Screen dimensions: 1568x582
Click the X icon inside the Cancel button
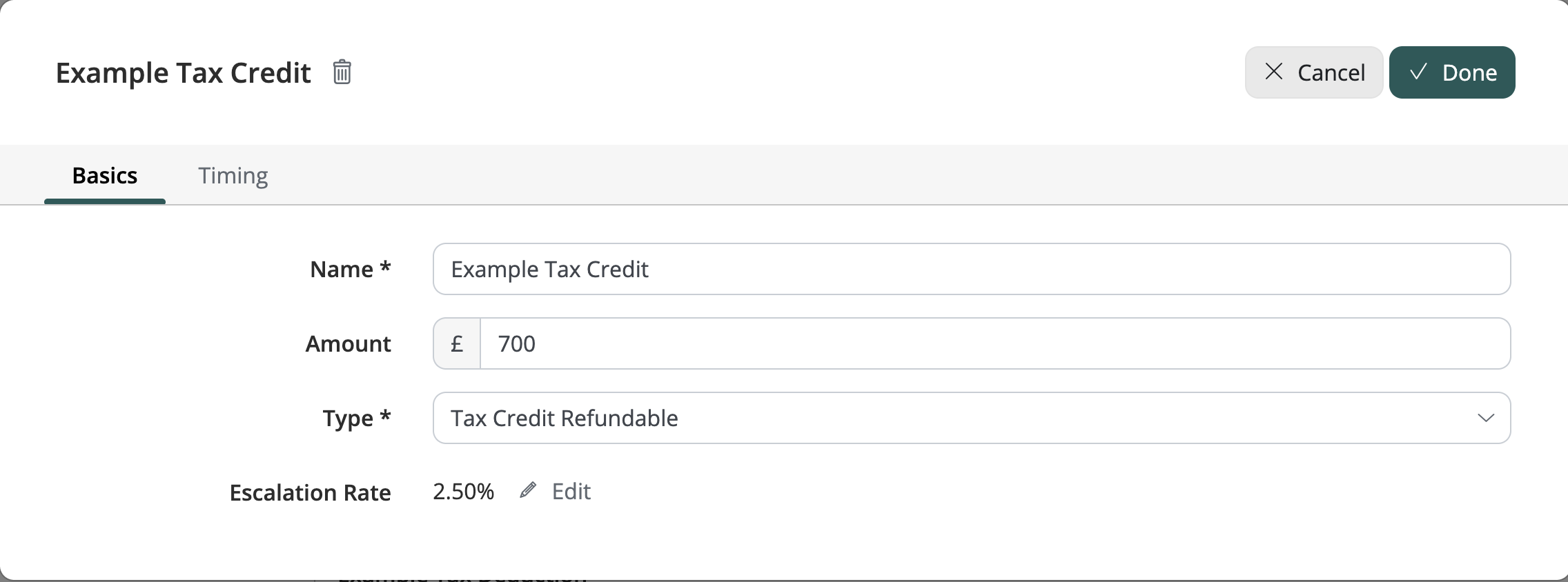pos(1274,72)
